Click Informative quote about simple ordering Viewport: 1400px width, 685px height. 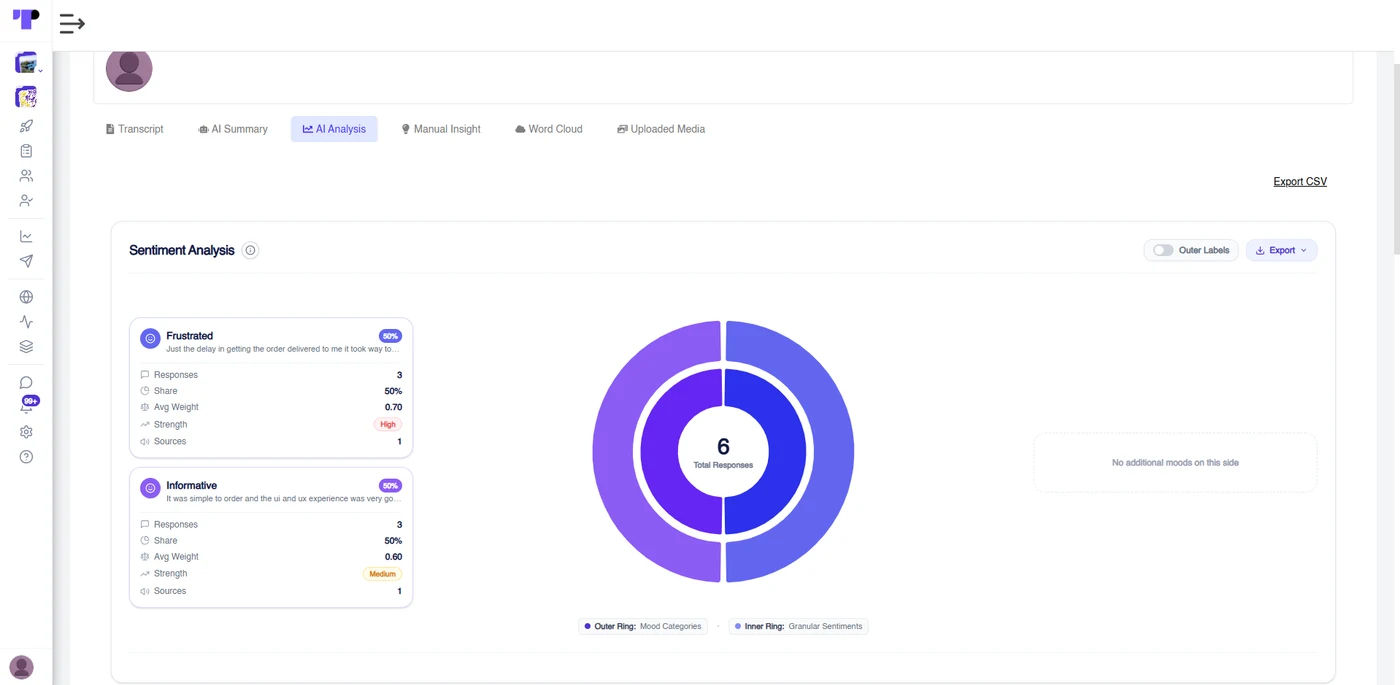coord(283,498)
